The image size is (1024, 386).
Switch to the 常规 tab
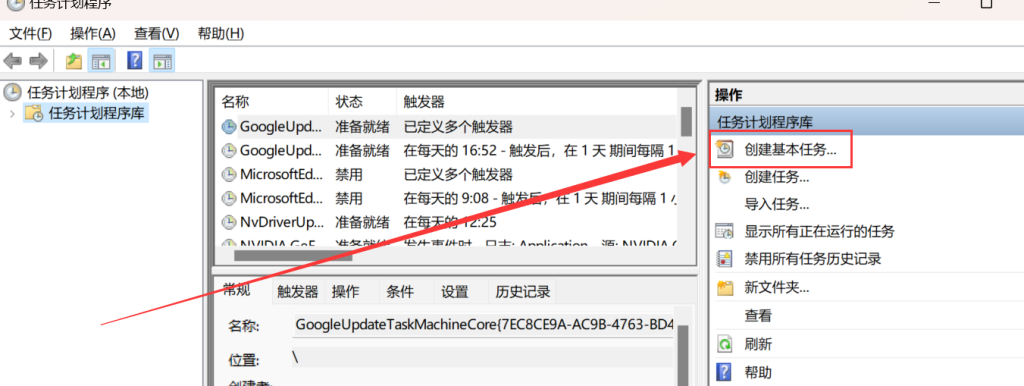[x=236, y=291]
